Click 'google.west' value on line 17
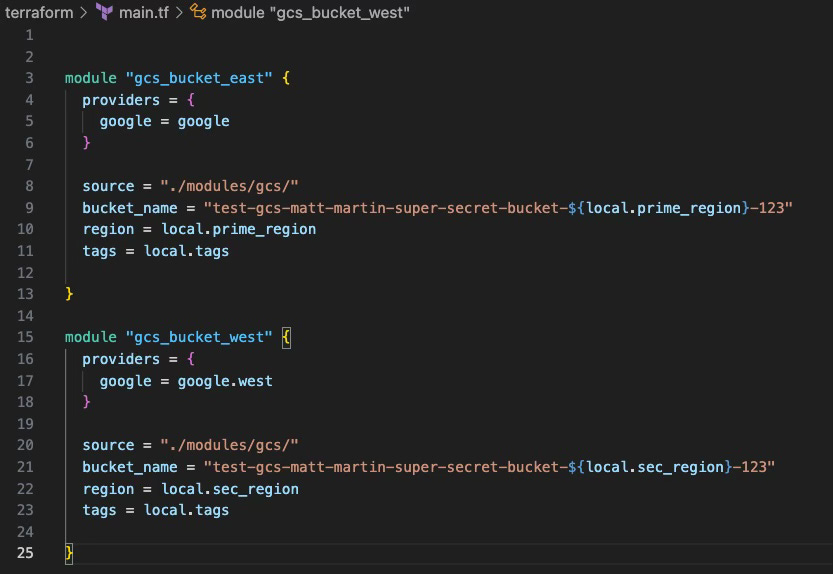 [225, 381]
